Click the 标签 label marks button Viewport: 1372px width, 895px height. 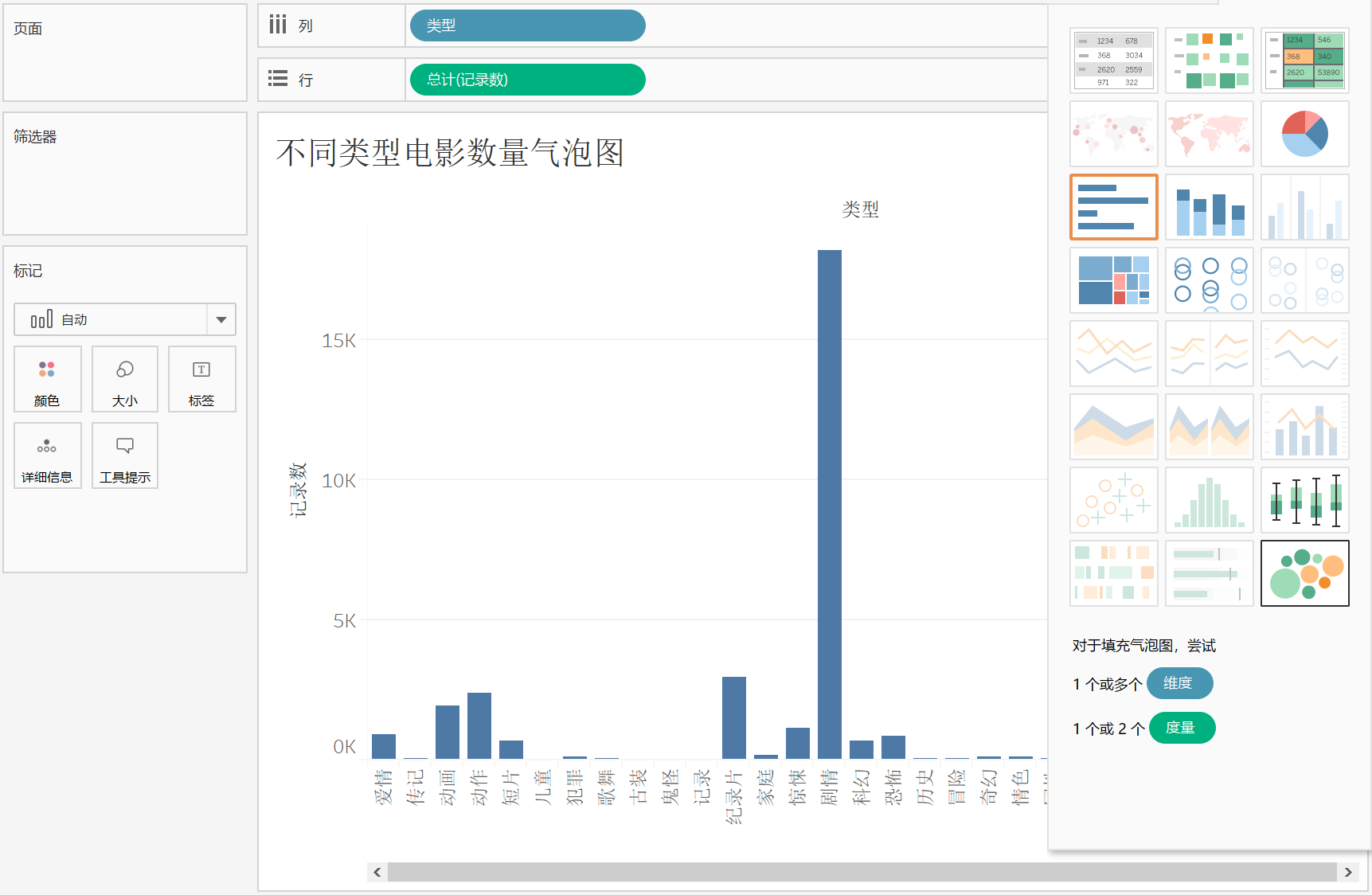[201, 379]
